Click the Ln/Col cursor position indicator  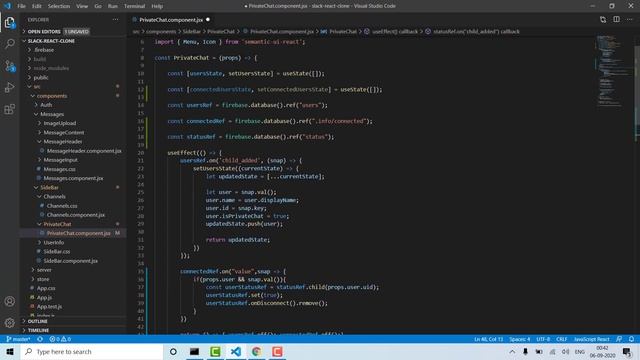click(x=489, y=339)
